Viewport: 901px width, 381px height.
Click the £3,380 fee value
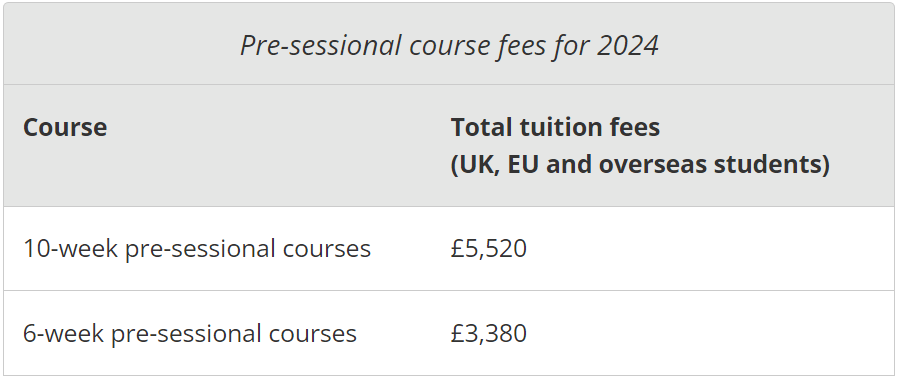(488, 333)
